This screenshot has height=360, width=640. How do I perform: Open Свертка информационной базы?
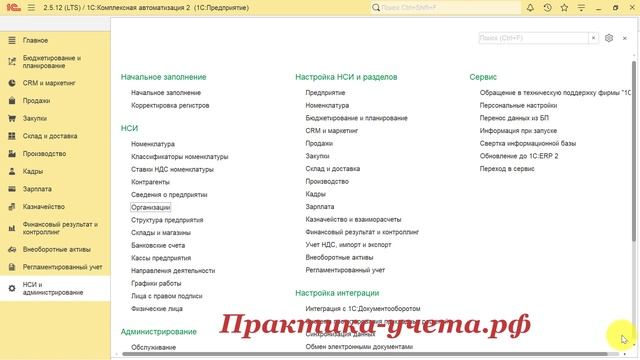(528, 143)
